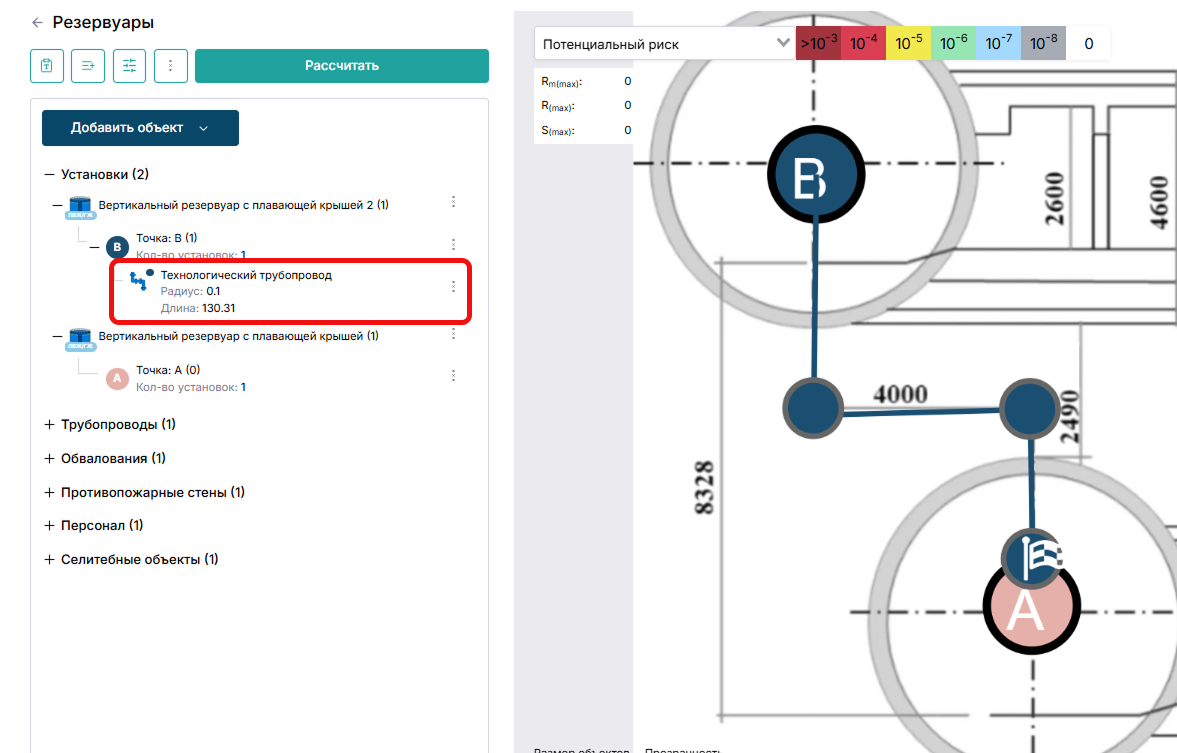
Task: Click the dark red >10⁻³ legend swatch
Action: (818, 44)
